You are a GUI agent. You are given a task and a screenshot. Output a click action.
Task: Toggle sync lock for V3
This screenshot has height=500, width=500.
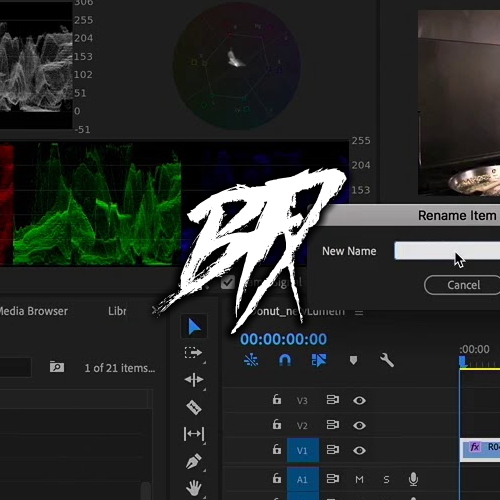(333, 399)
